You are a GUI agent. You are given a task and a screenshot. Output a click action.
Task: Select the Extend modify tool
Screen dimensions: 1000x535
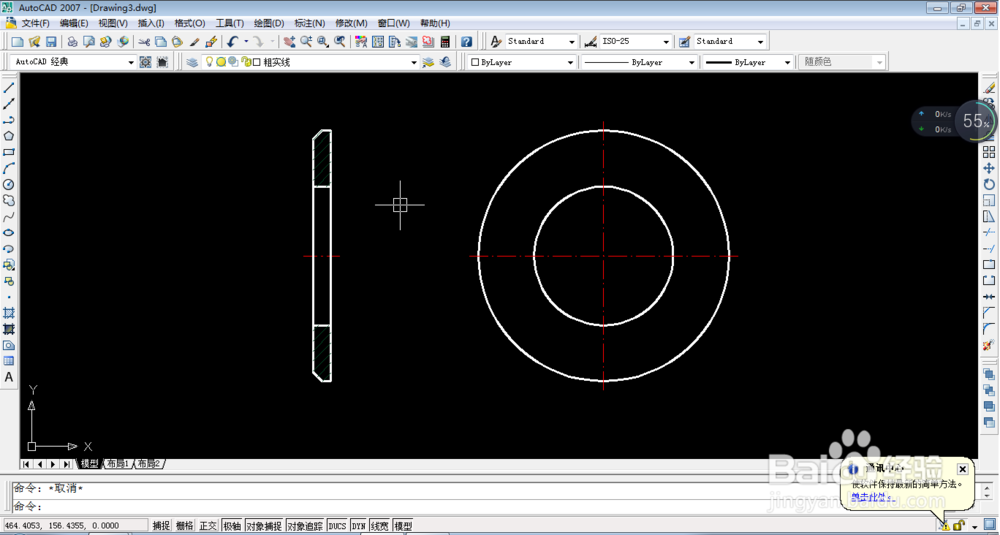click(x=989, y=248)
